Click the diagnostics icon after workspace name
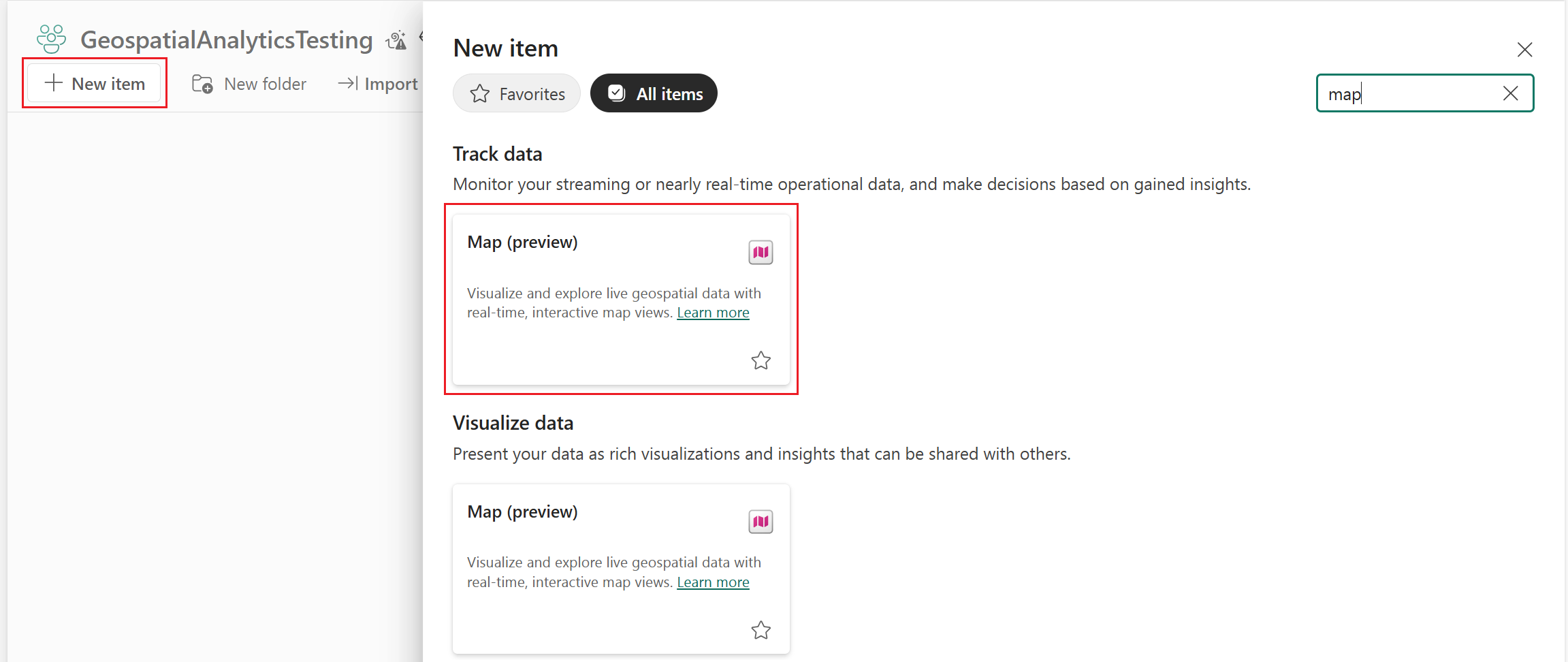 (396, 40)
